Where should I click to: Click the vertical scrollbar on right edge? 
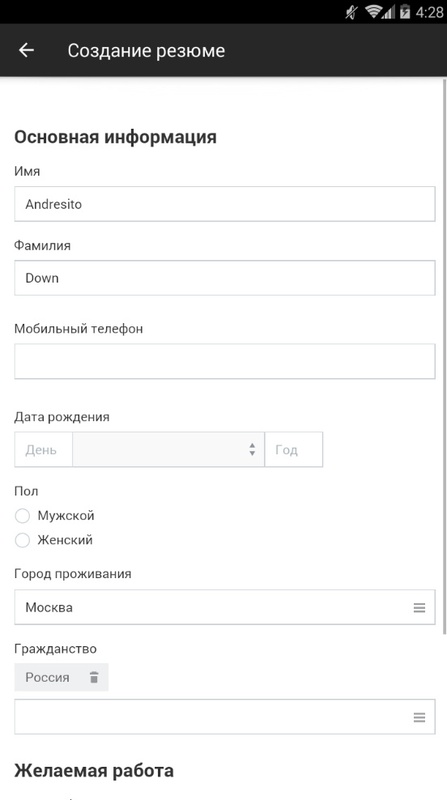(444, 356)
